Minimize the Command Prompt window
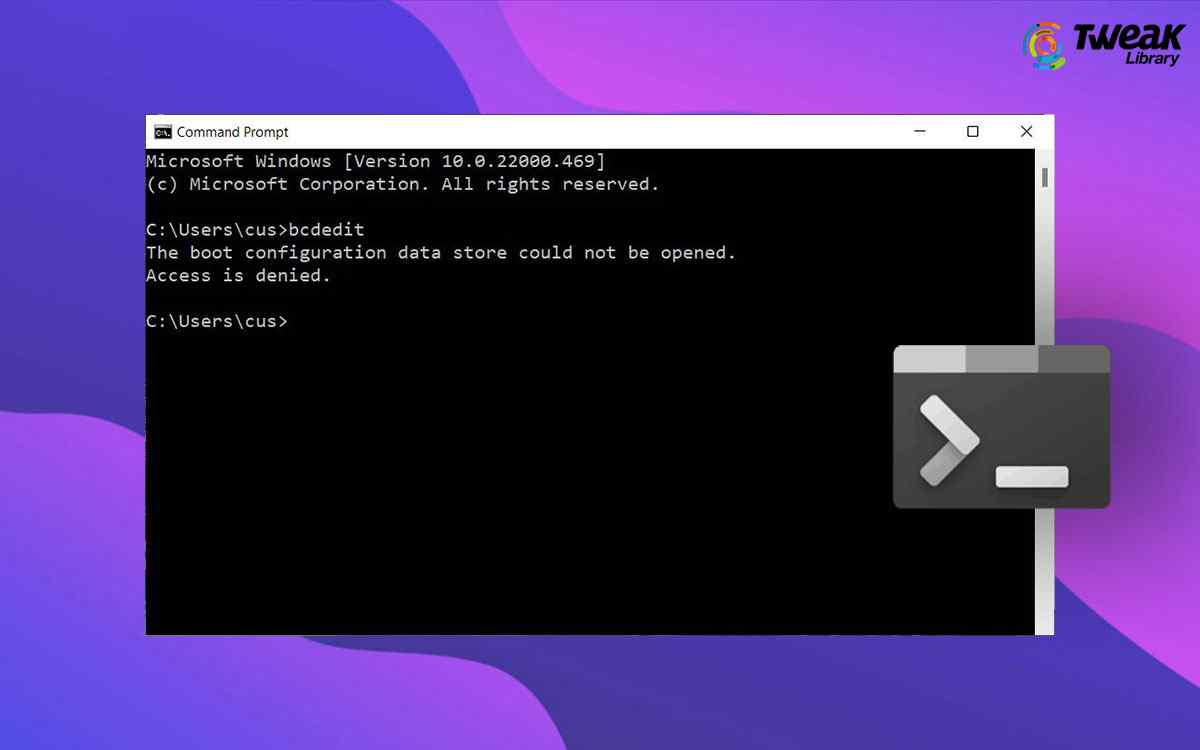The height and width of the screenshot is (750, 1200). click(x=919, y=131)
